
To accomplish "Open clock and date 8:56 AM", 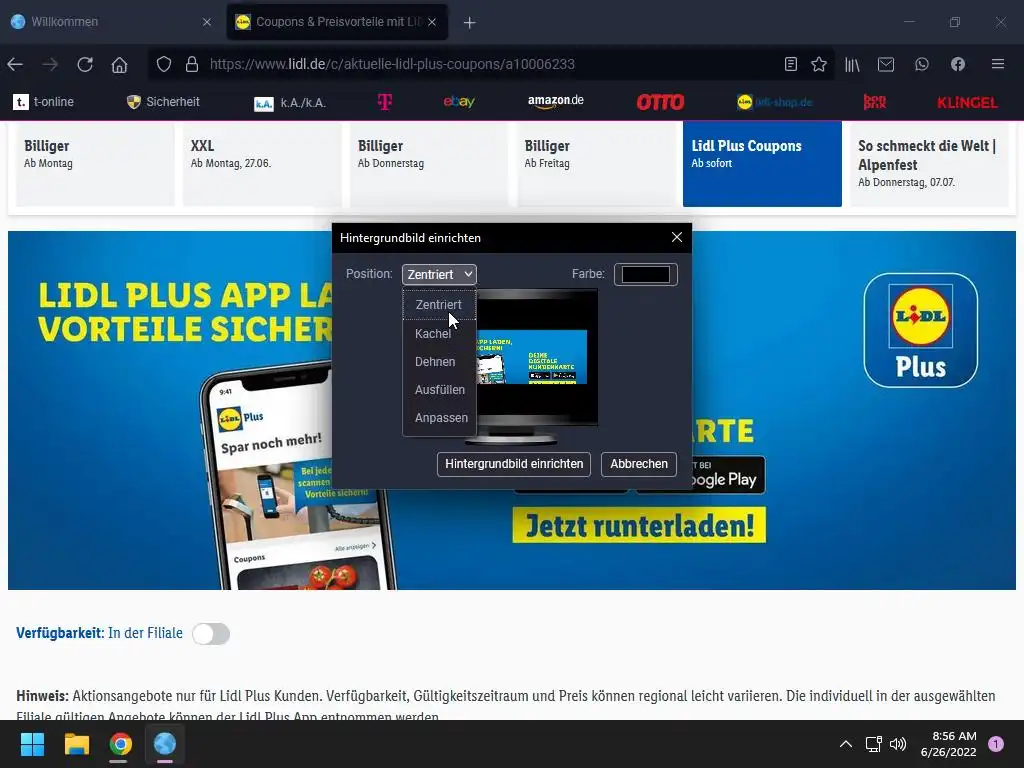I will tap(948, 744).
